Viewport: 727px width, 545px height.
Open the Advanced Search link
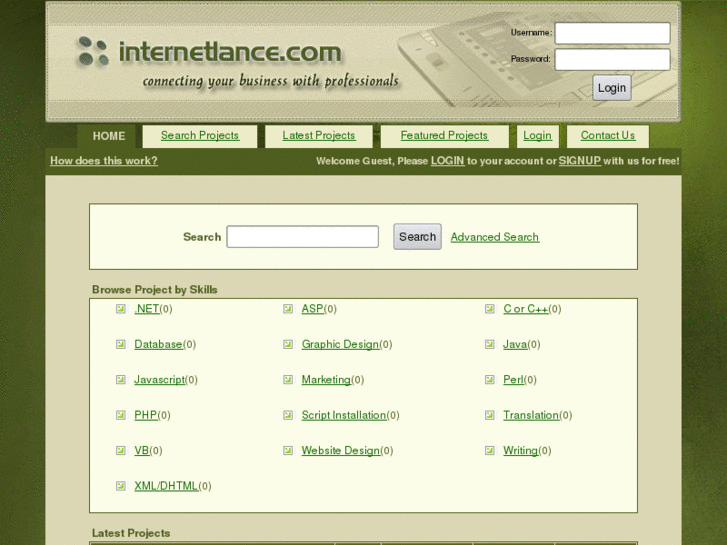pyautogui.click(x=495, y=237)
